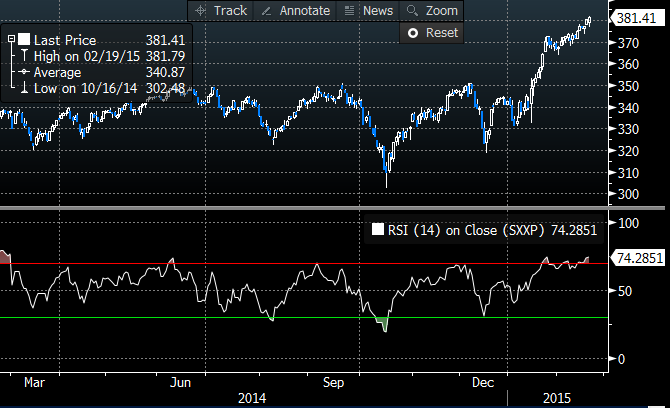Toggle the Last Price series square
The height and width of the screenshot is (408, 670).
click(24, 38)
